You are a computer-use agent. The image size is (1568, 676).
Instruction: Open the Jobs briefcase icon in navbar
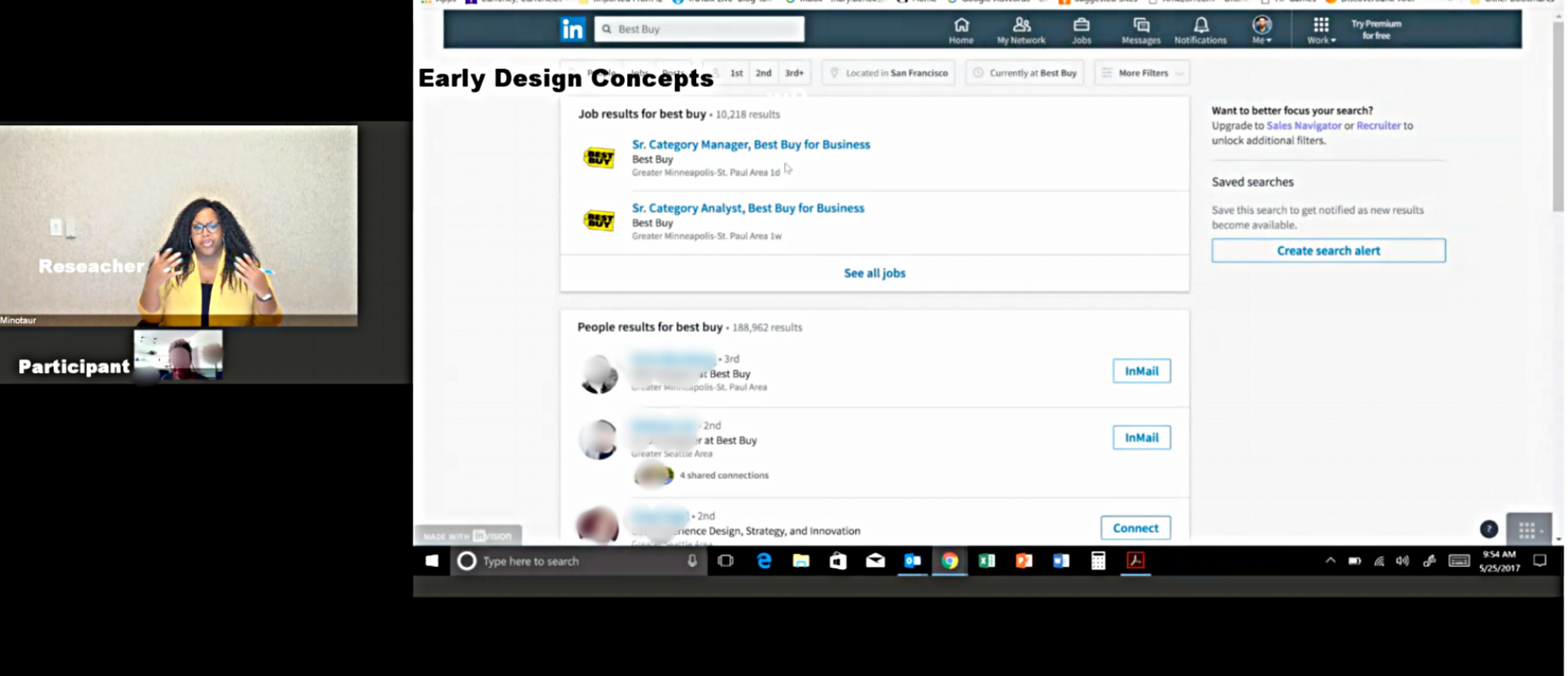coord(1081,30)
